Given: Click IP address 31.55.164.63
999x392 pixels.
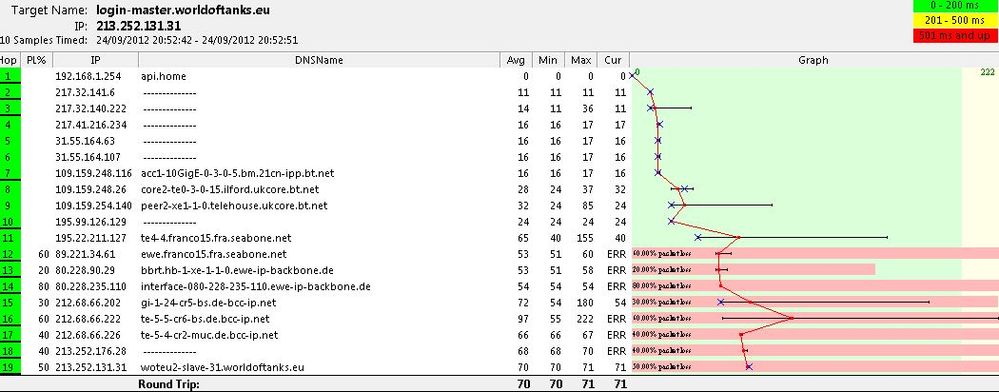Looking at the screenshot, I should click(x=85, y=141).
